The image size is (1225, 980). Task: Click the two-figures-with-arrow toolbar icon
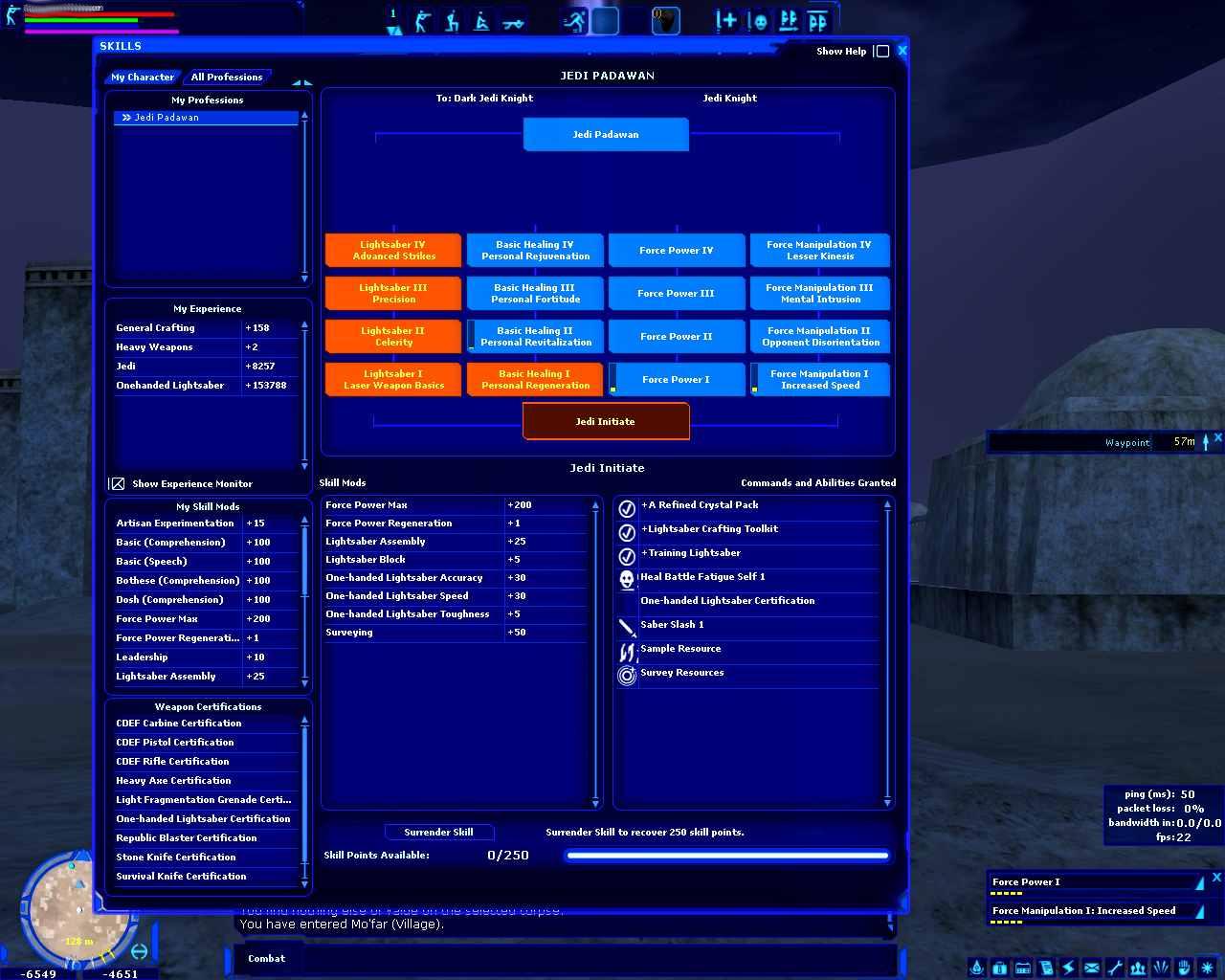click(x=789, y=21)
